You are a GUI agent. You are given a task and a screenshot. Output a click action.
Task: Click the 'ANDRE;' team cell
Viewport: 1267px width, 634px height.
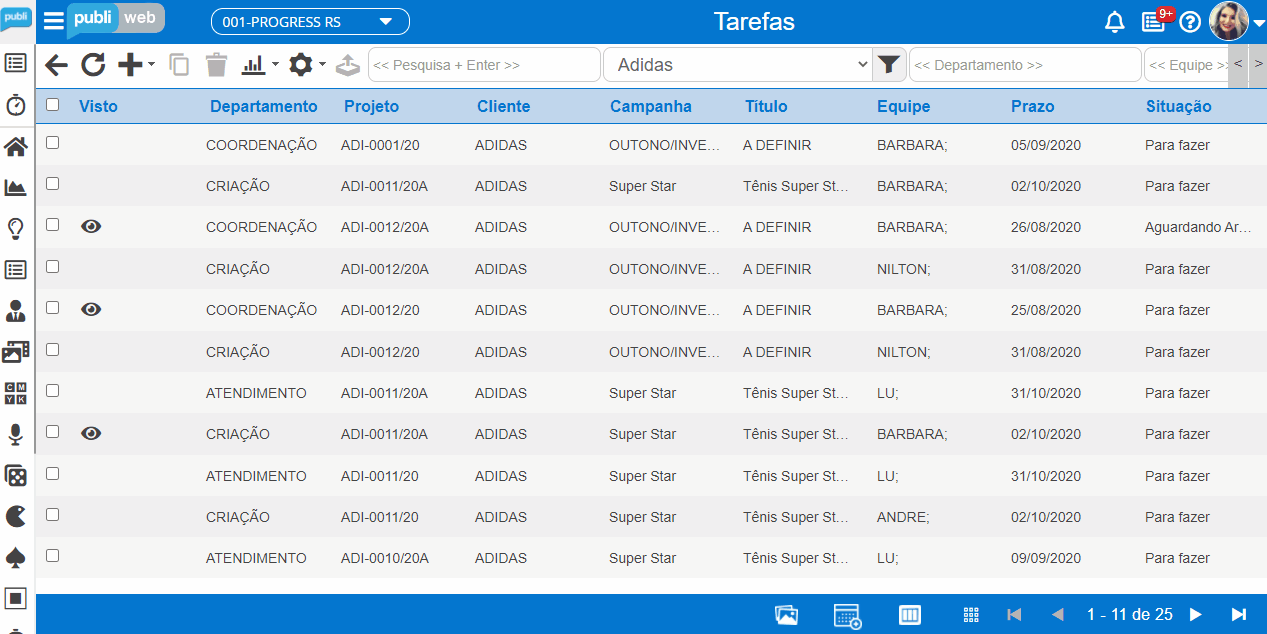903,517
